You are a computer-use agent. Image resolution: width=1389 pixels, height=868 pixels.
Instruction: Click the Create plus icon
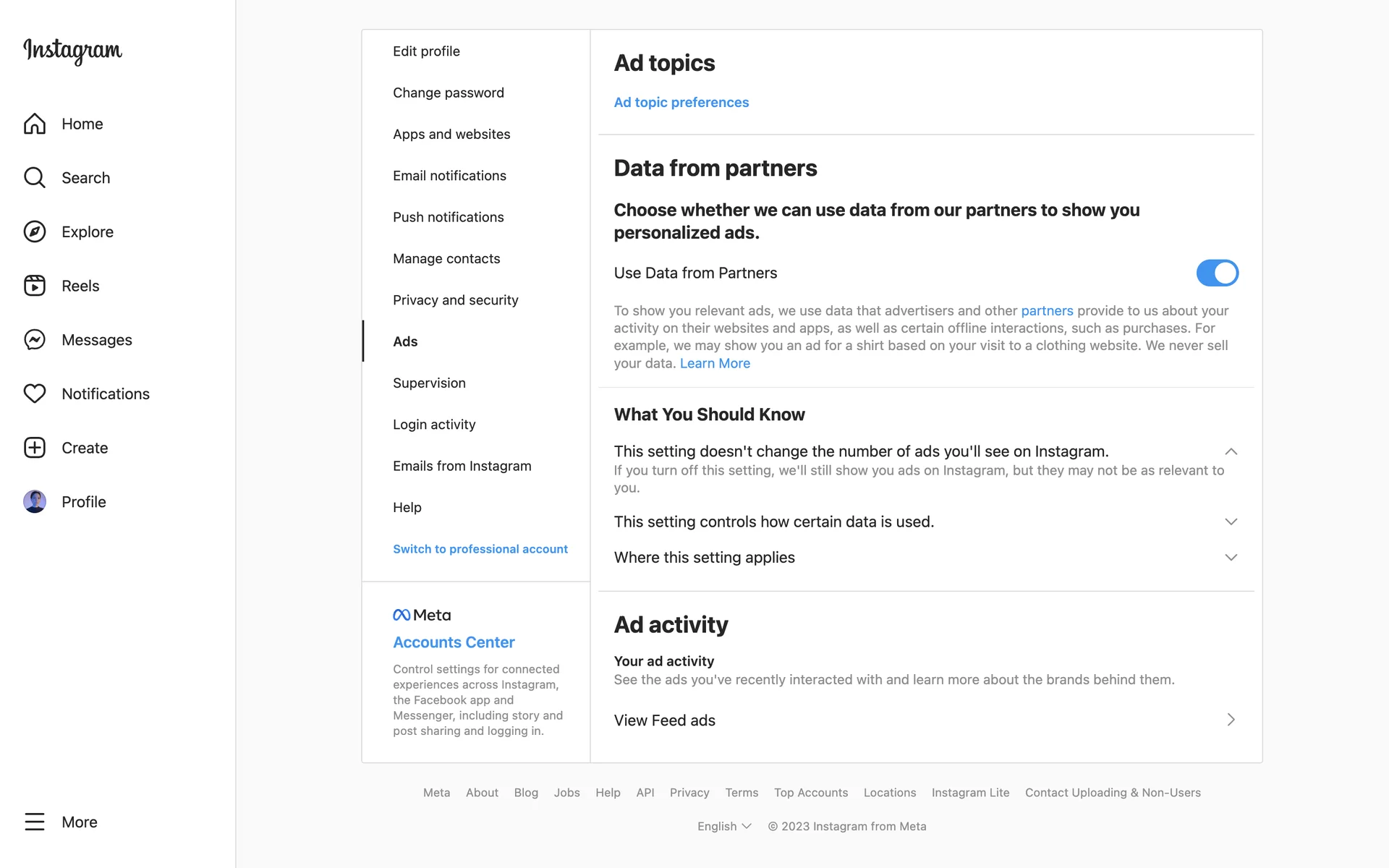coord(35,448)
